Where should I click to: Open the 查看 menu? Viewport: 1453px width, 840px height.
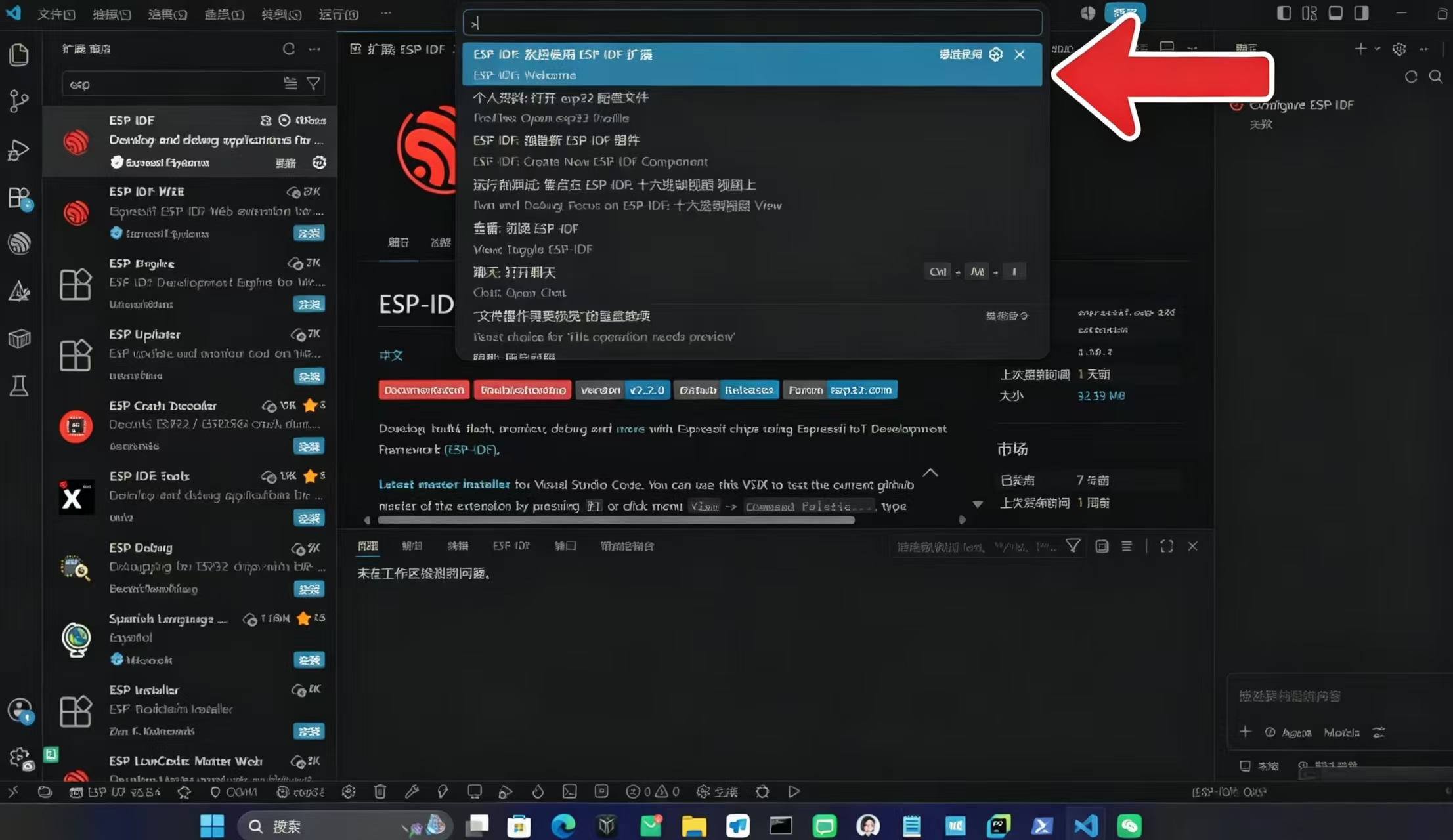225,14
